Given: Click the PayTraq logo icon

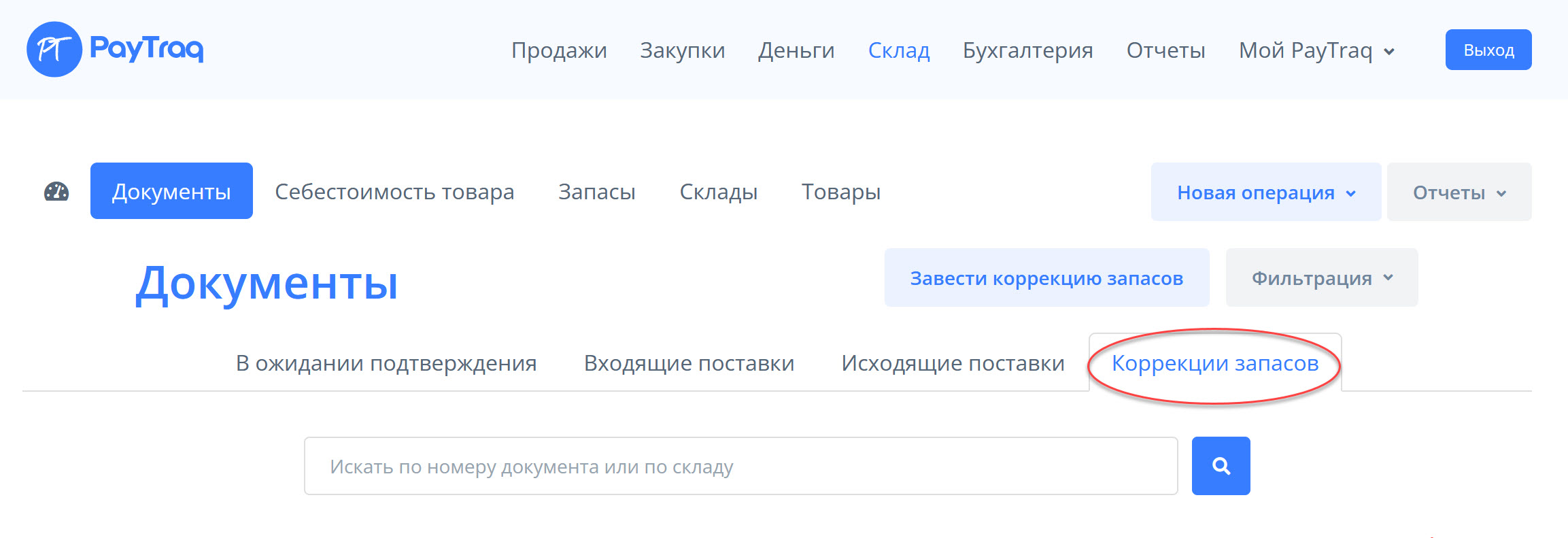Looking at the screenshot, I should pyautogui.click(x=54, y=49).
